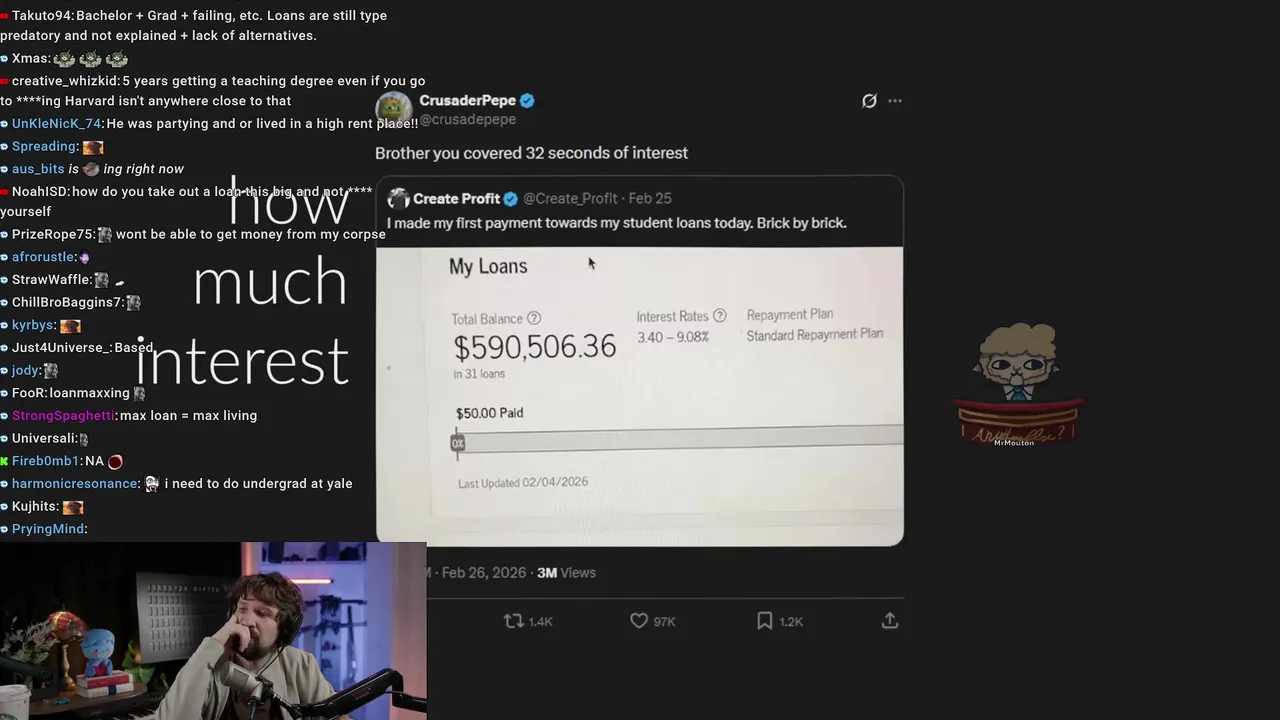Open the @crusadepepe handle link
This screenshot has width=1280, height=720.
pyautogui.click(x=467, y=119)
